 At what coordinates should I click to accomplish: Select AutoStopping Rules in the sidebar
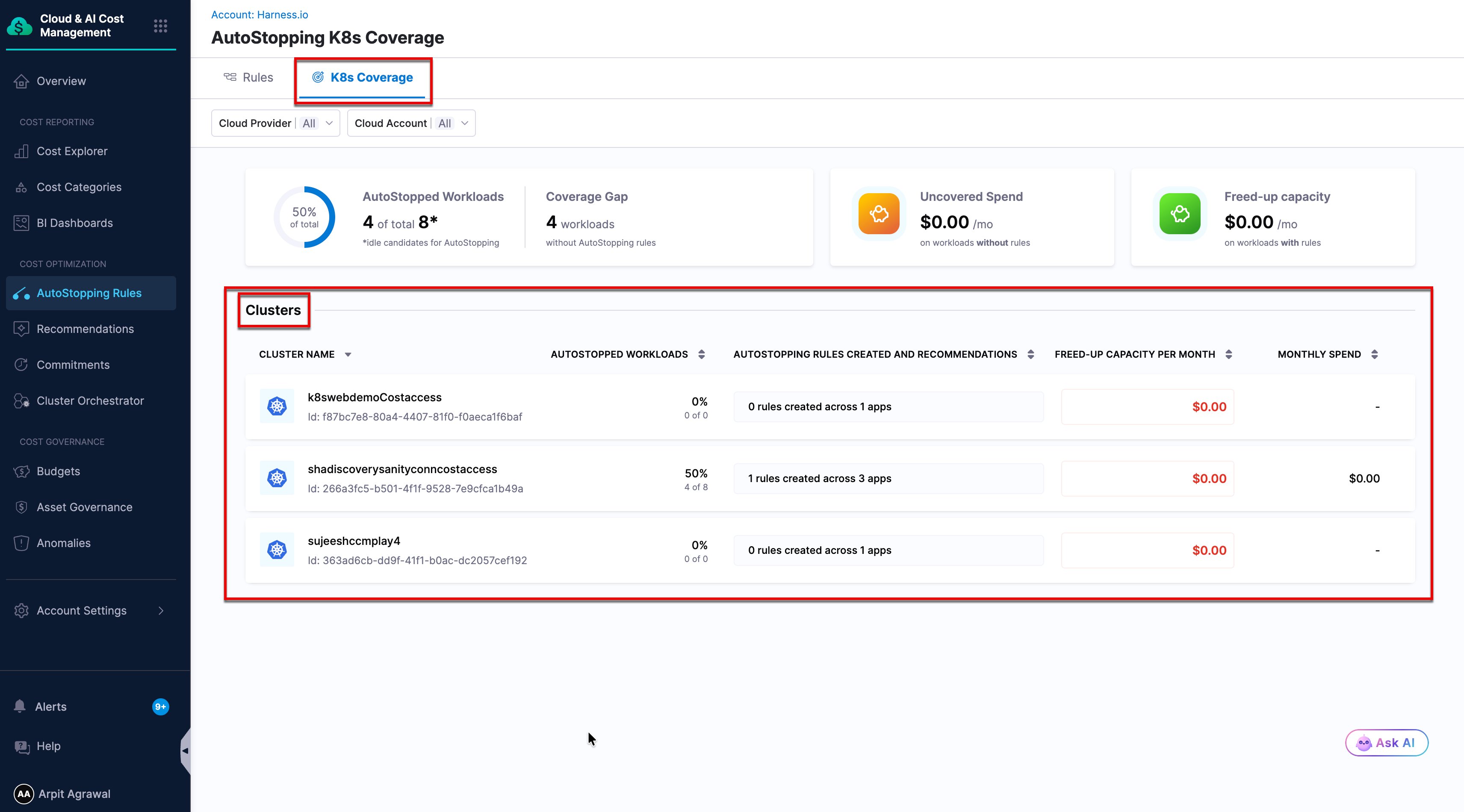tap(91, 293)
